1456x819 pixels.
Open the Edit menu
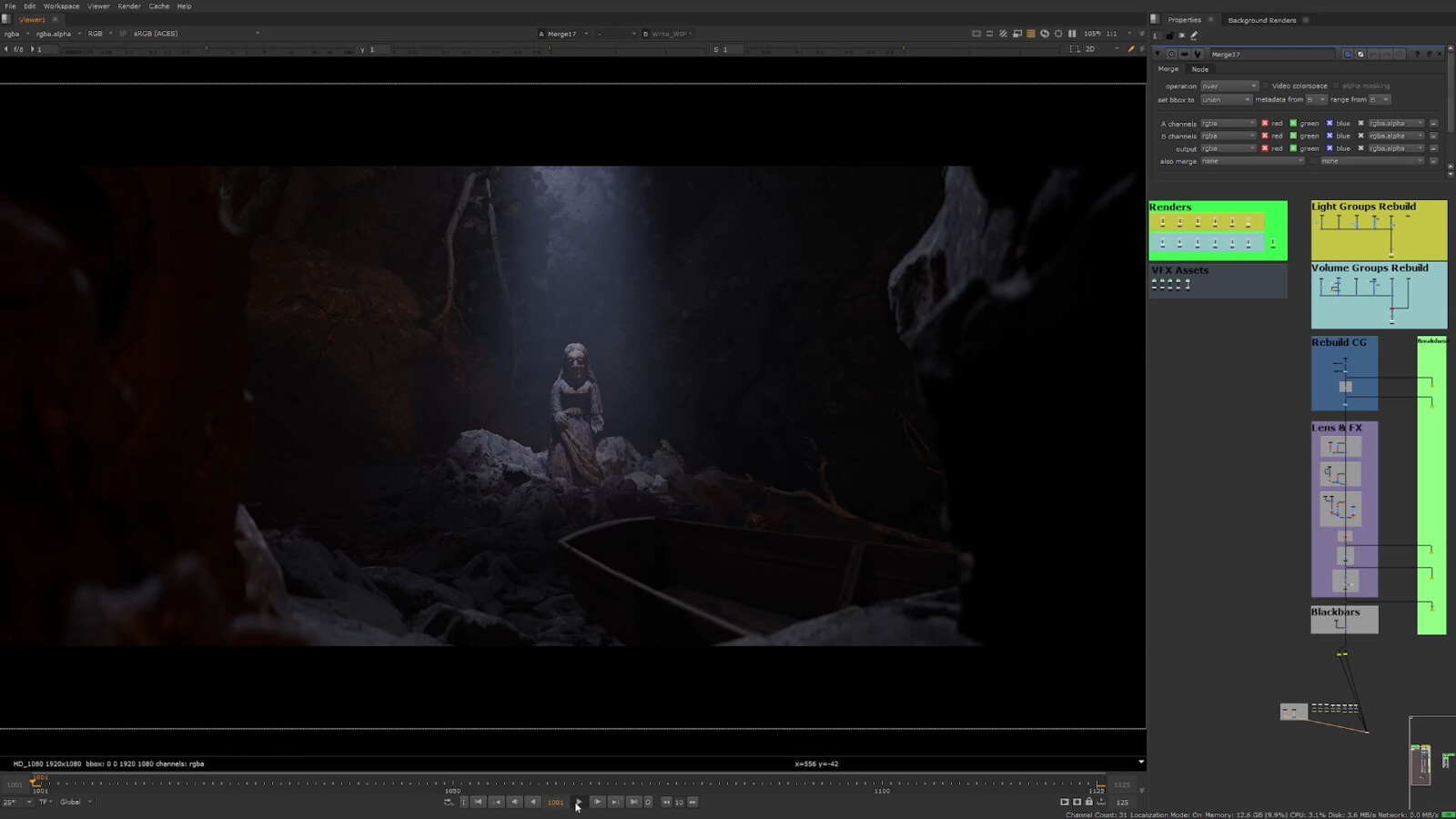29,6
